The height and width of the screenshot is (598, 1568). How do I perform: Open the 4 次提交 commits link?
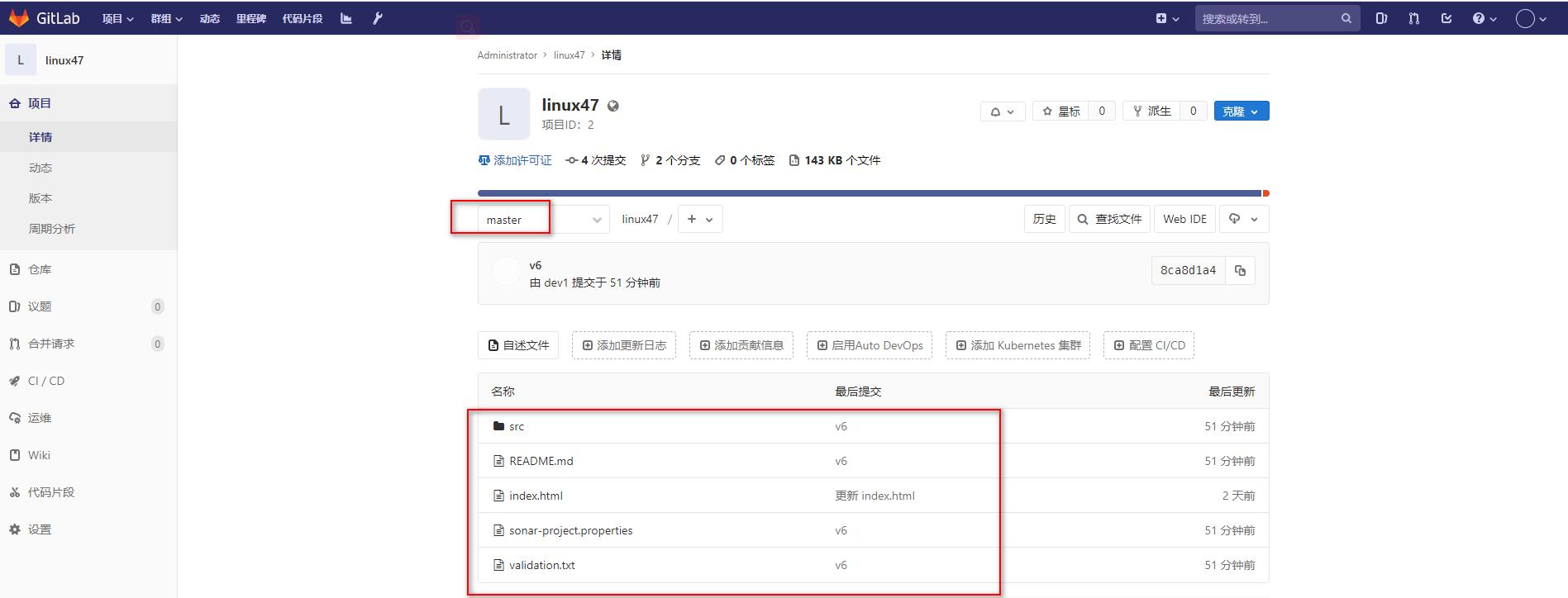tap(596, 160)
